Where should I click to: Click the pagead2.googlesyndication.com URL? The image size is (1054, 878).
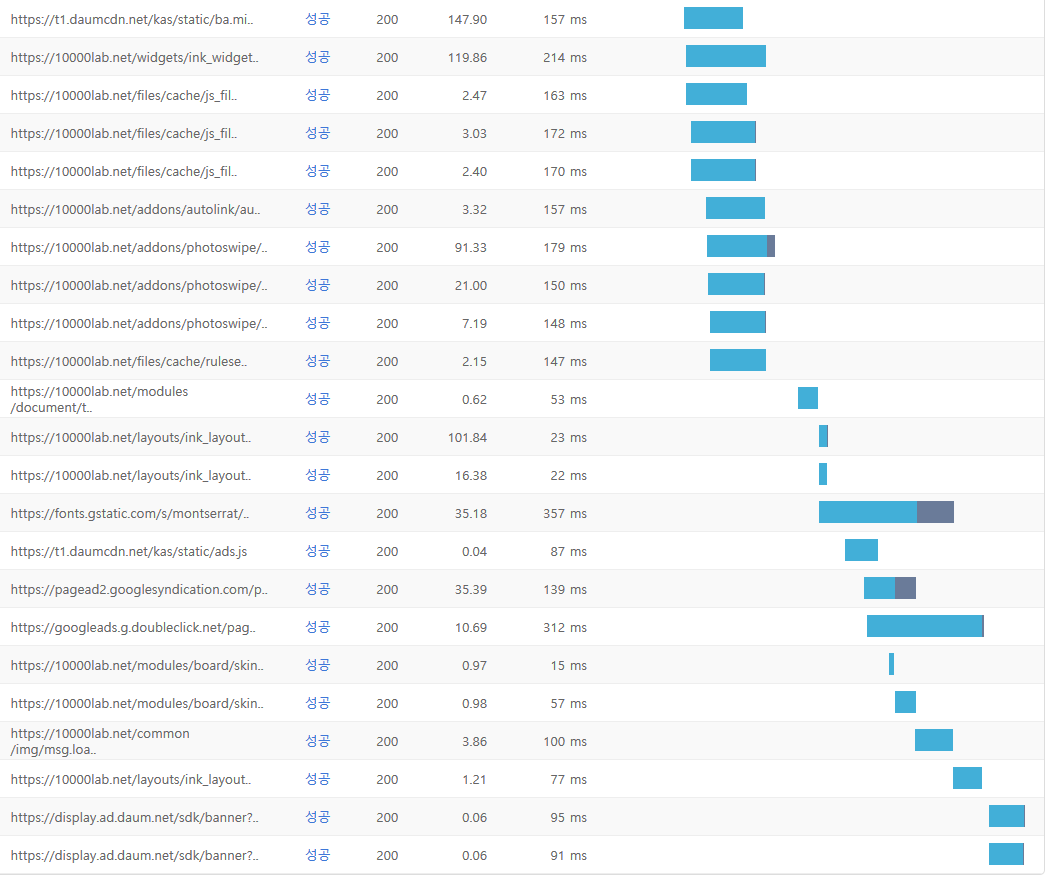tap(138, 590)
